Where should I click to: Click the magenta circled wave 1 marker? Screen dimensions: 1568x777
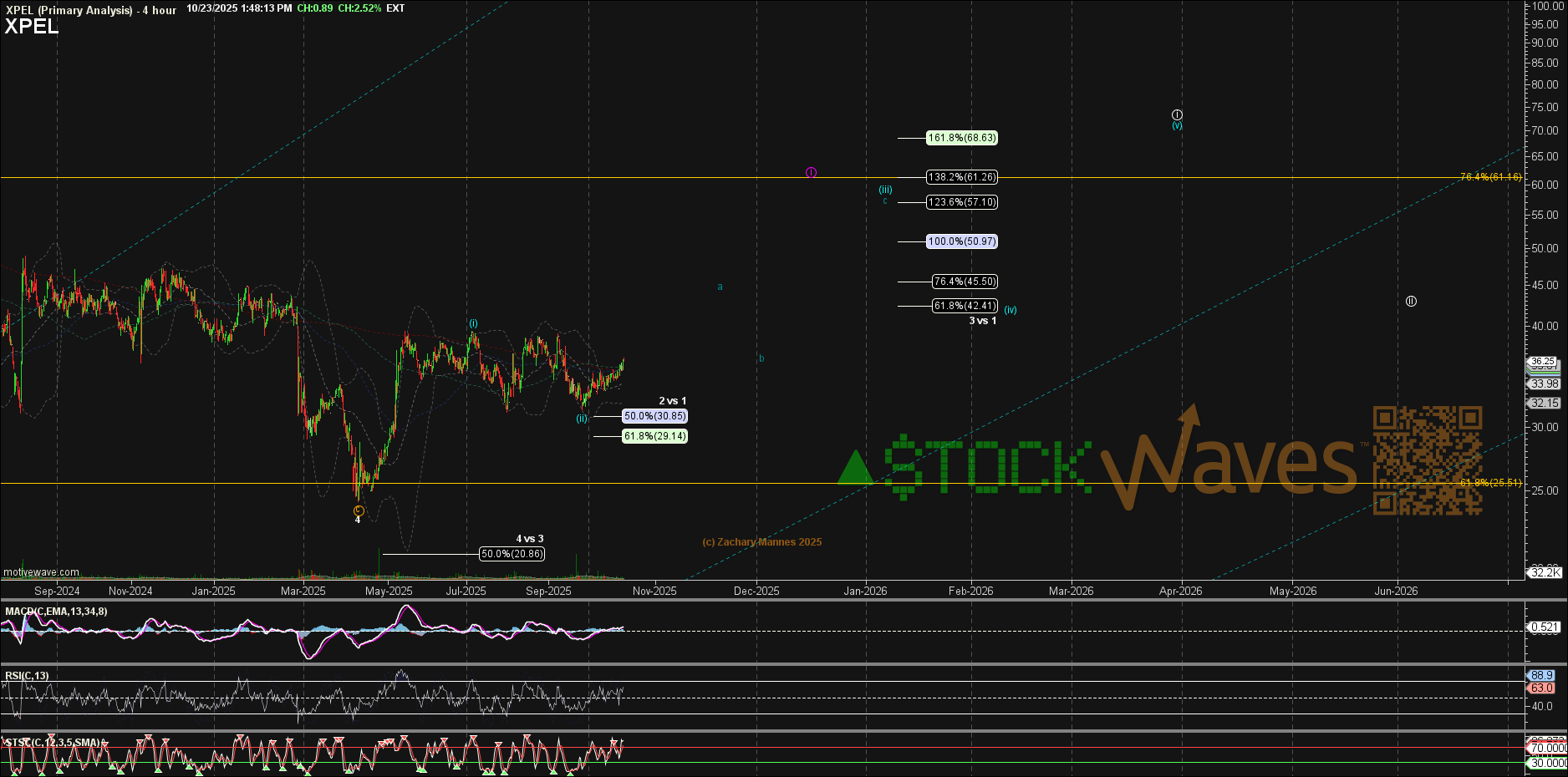[x=811, y=172]
